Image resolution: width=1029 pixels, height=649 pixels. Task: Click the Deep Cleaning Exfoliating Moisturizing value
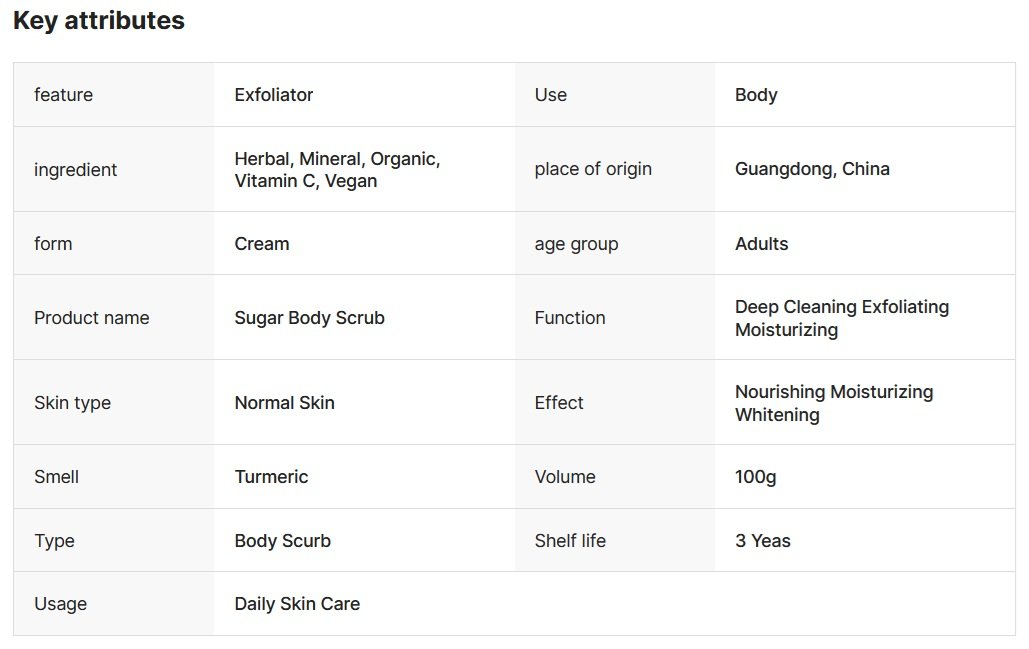841,318
